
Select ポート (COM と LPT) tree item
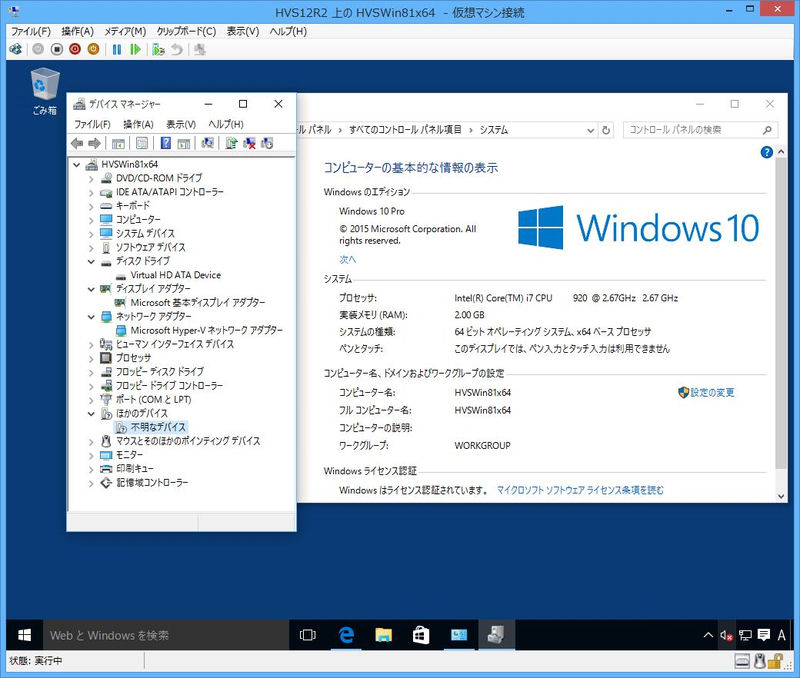(x=154, y=399)
